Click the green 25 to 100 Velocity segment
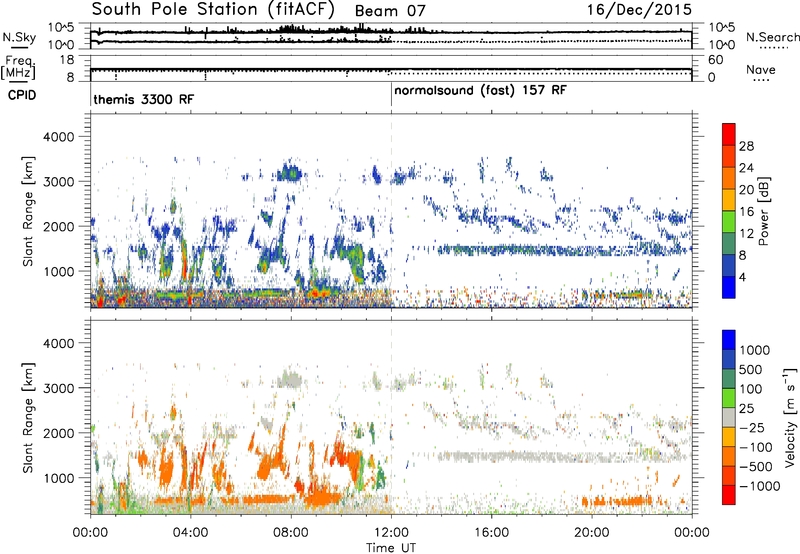 (x=729, y=398)
